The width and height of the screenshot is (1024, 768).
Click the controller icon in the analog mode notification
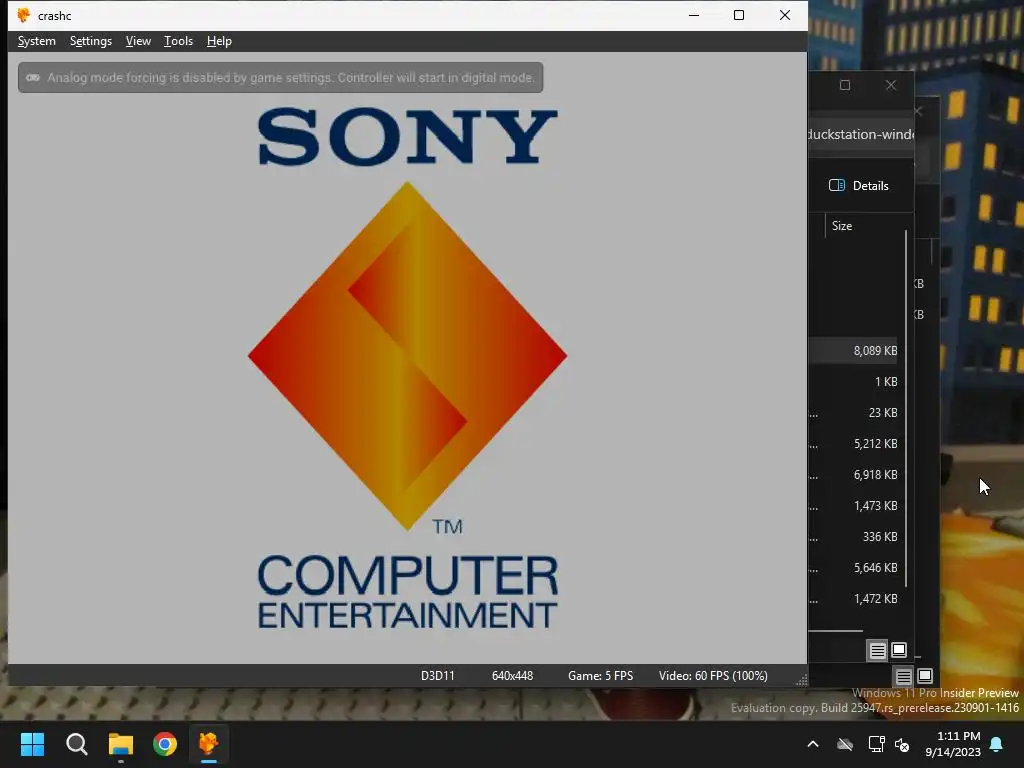pos(33,78)
